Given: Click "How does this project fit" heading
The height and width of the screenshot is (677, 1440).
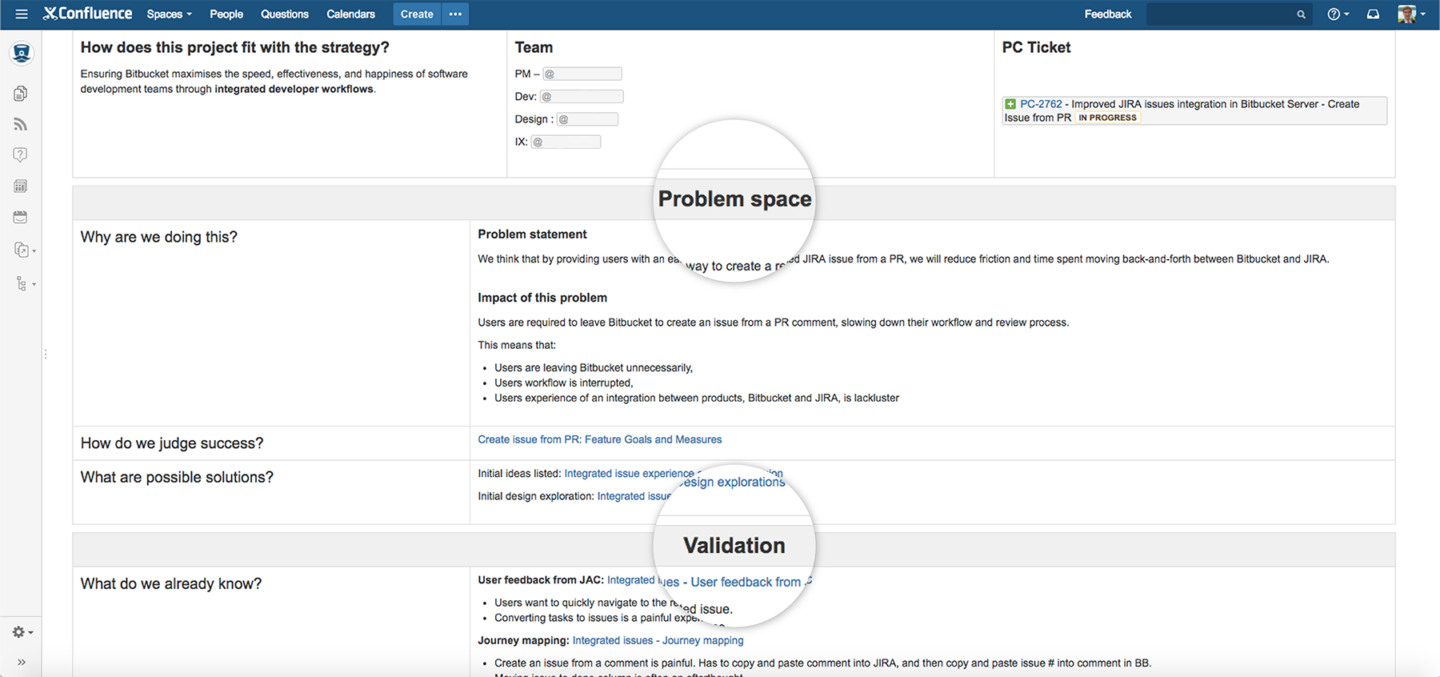Looking at the screenshot, I should [x=235, y=47].
